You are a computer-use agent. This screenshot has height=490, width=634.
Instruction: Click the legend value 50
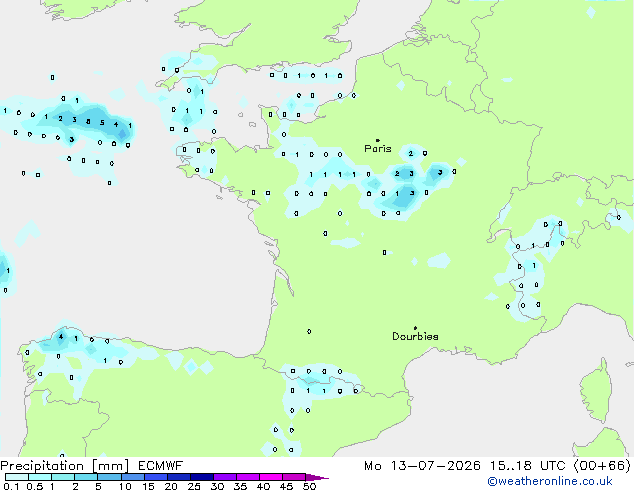(x=310, y=486)
